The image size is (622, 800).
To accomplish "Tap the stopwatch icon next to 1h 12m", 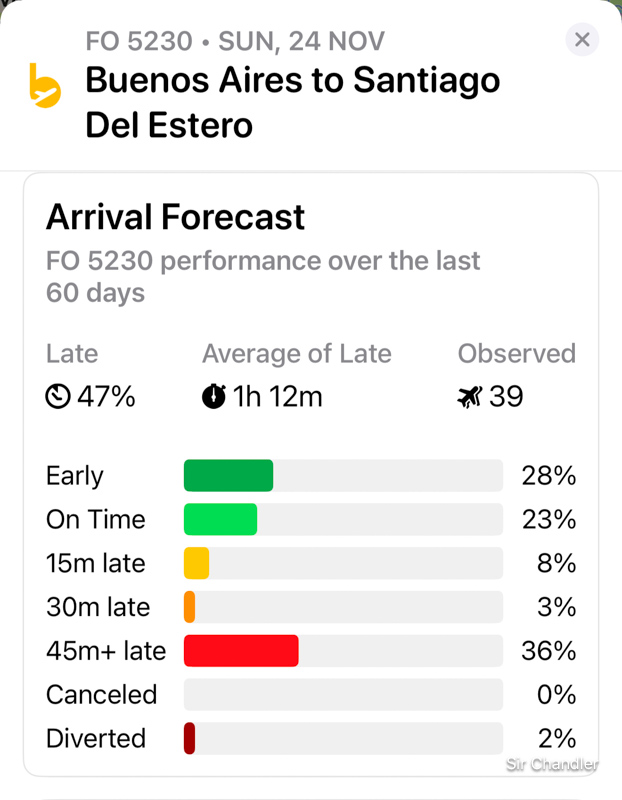I will tap(214, 397).
